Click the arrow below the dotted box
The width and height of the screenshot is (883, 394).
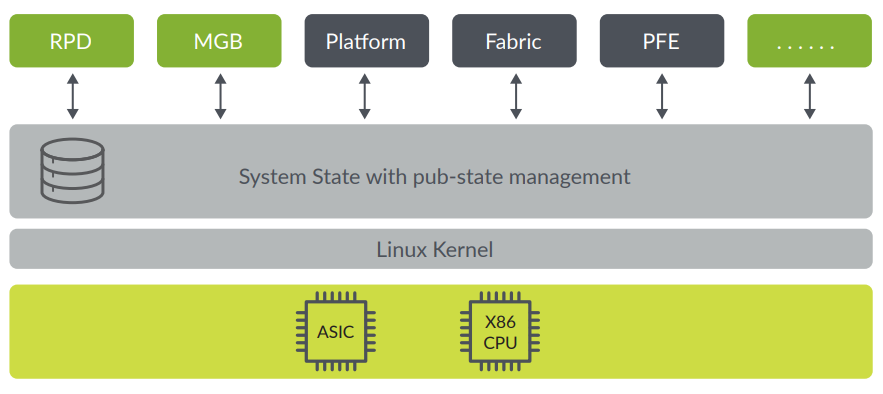[x=810, y=96]
